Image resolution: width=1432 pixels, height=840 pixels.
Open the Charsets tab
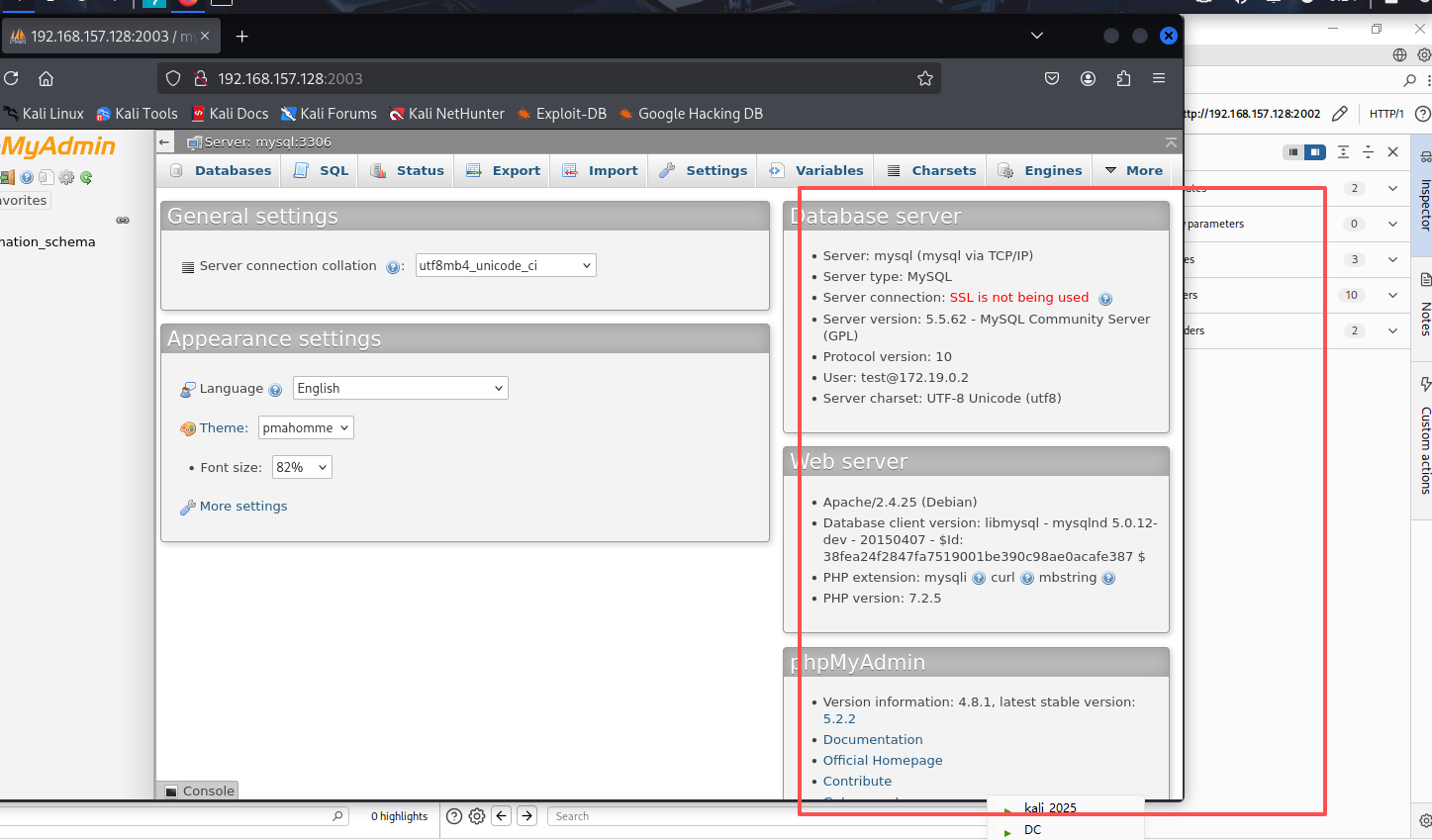(x=931, y=170)
